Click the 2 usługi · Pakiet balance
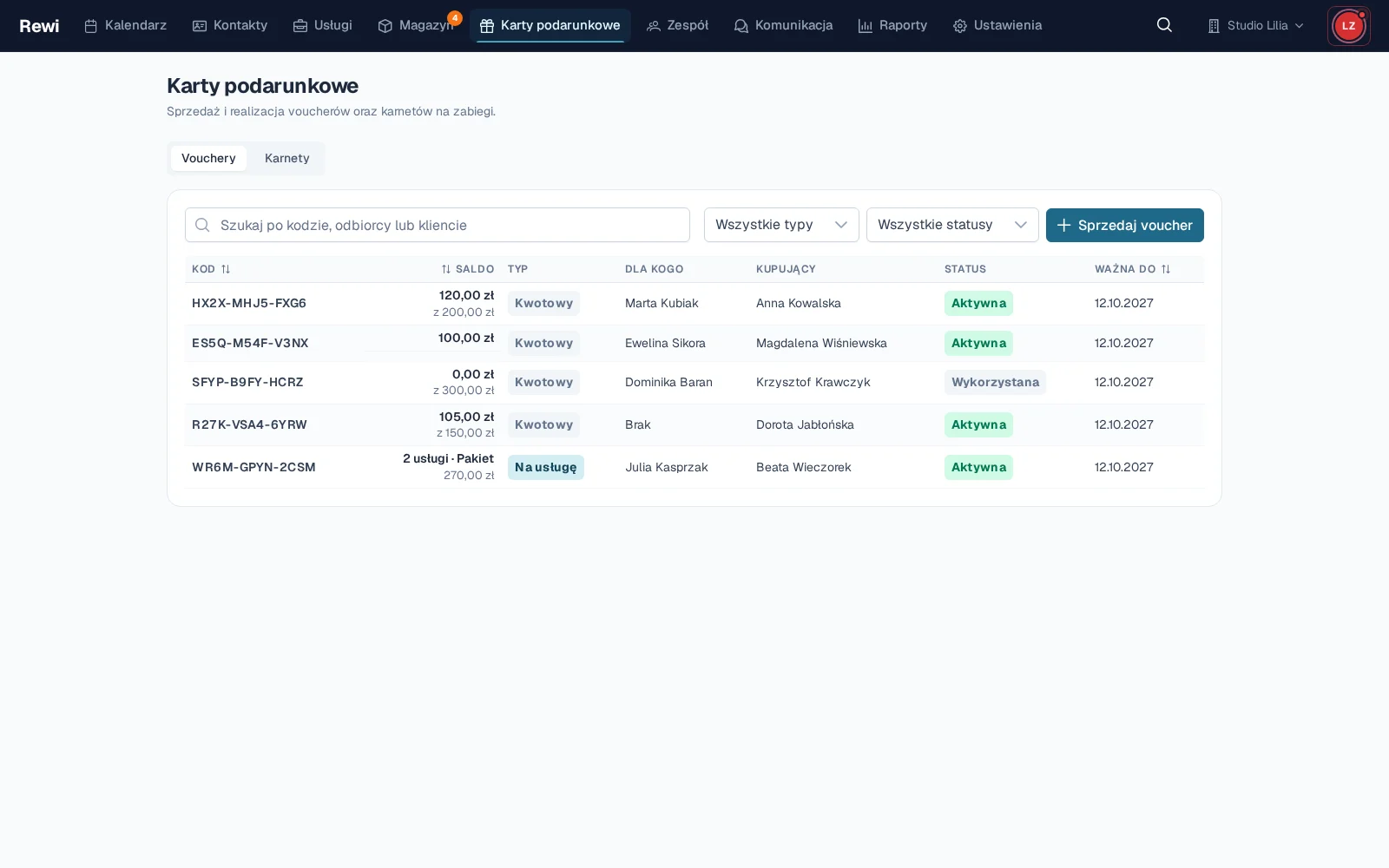1389x868 pixels. point(448,458)
